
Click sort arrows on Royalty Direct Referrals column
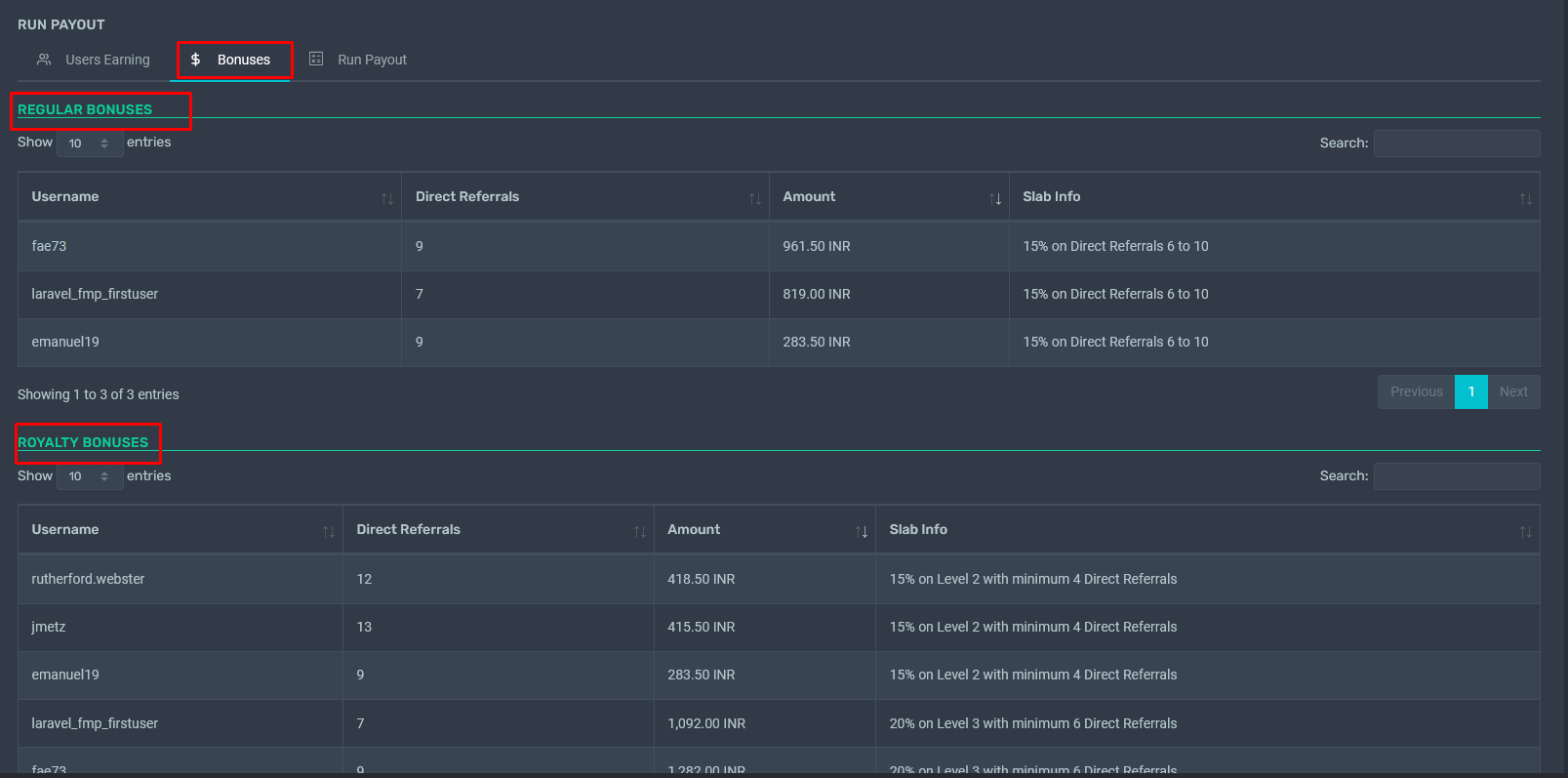click(x=639, y=531)
